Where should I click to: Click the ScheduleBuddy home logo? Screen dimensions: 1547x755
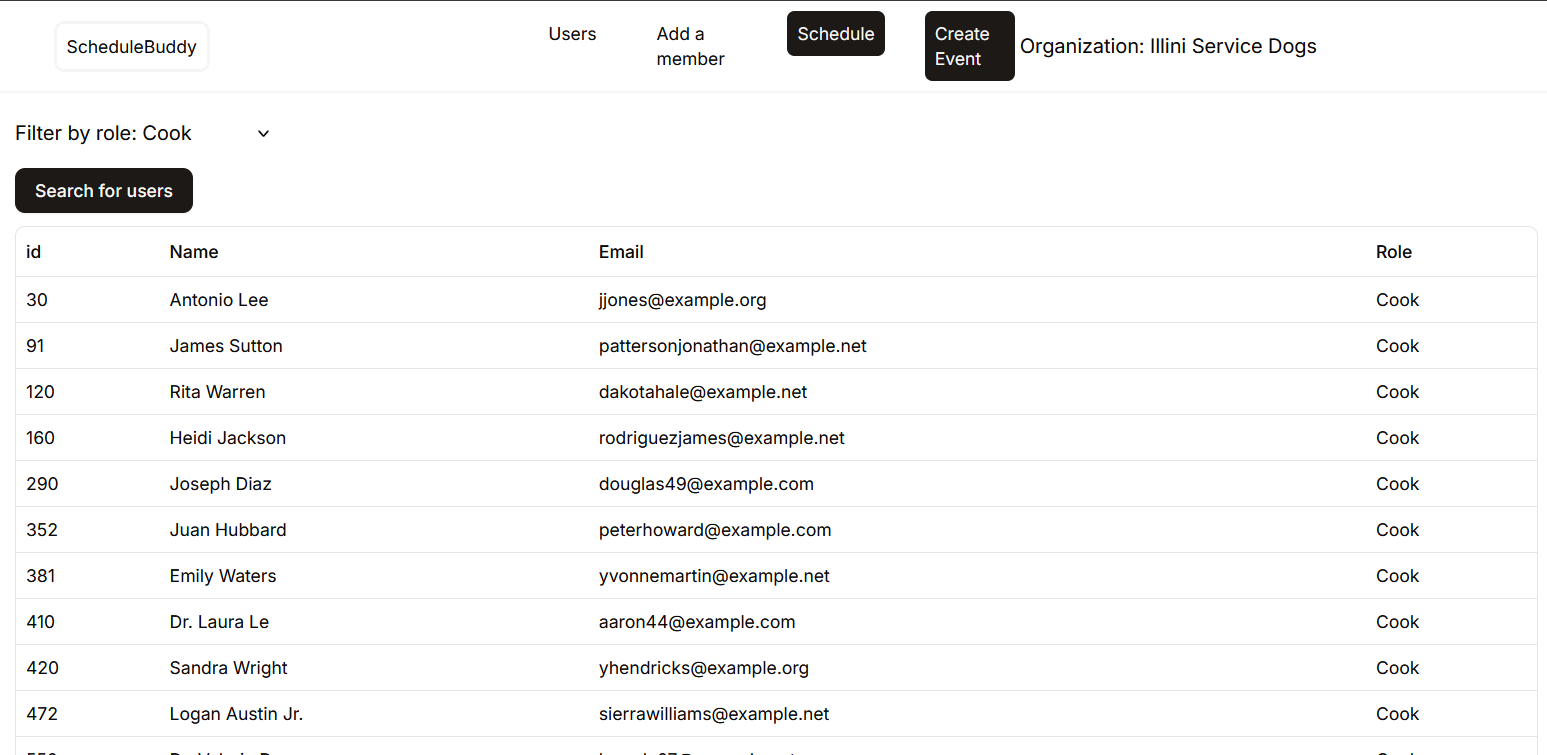click(131, 46)
